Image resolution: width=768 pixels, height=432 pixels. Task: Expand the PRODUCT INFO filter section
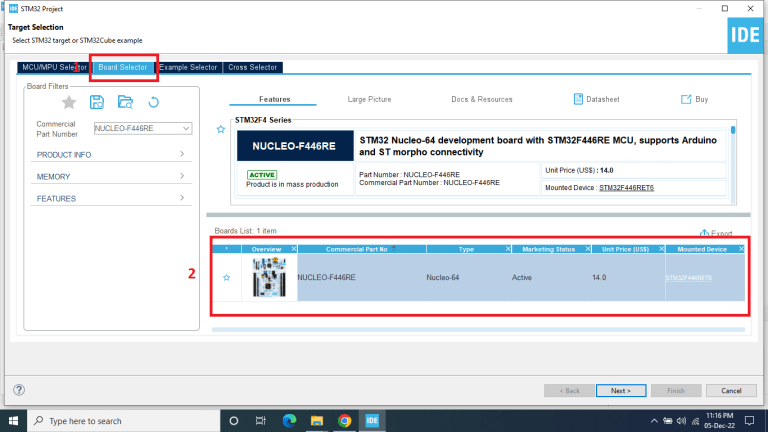[x=111, y=155]
